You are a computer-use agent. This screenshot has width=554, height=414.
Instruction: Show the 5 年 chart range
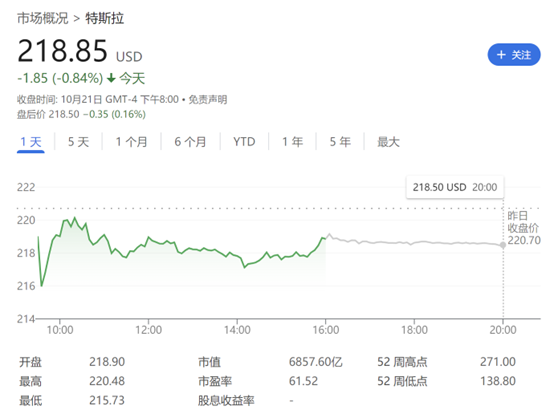click(340, 142)
